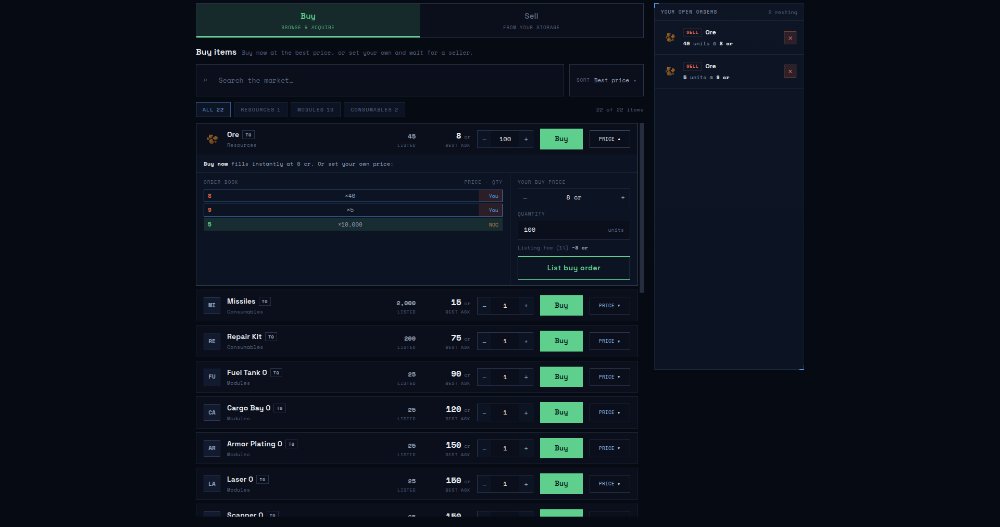The width and height of the screenshot is (1000, 527).
Task: Click the Missiles MI item icon
Action: (212, 305)
